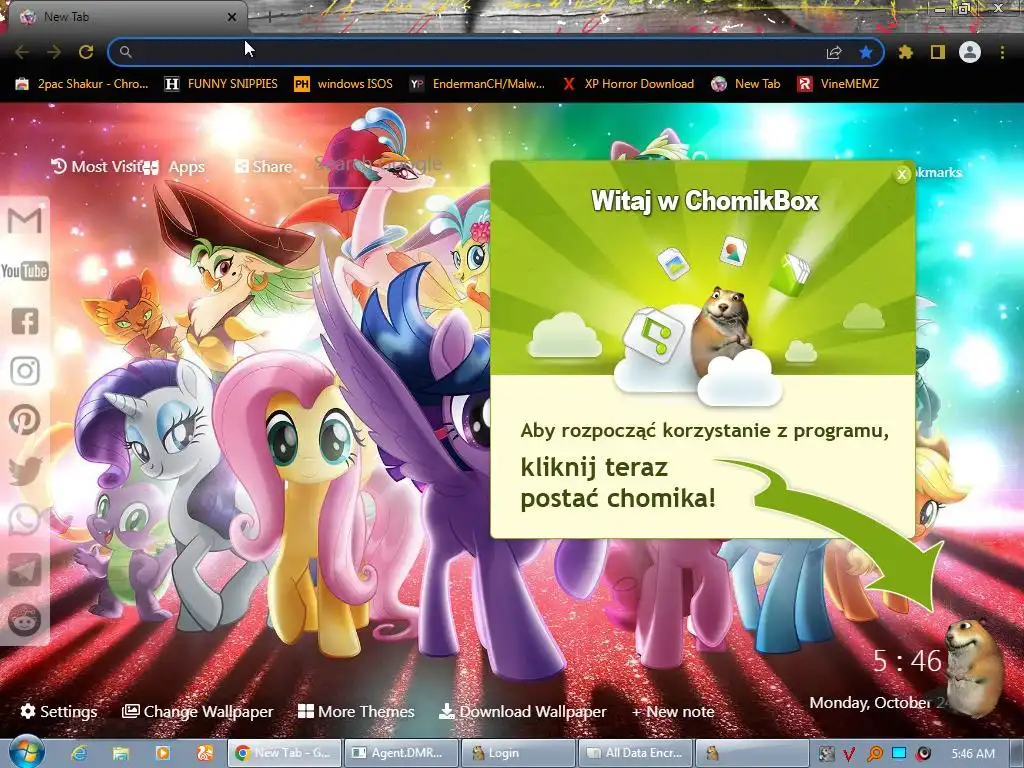Screen dimensions: 1024x768
Task: Click Change Wallpaper
Action: (x=197, y=711)
